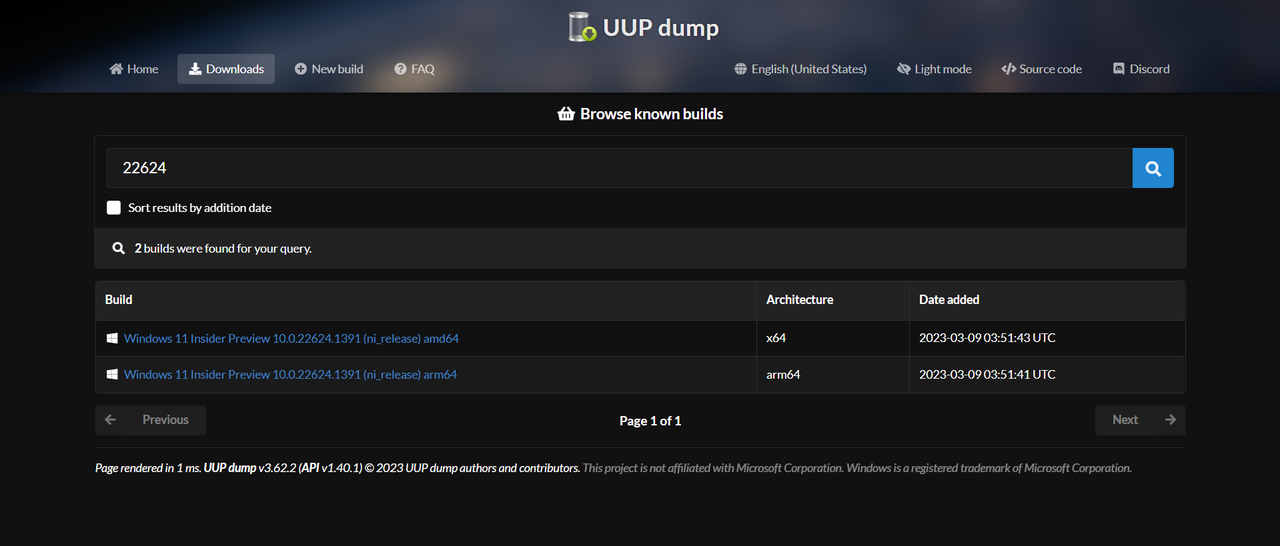Click the Next page button
The width and height of the screenshot is (1280, 546).
(x=1141, y=420)
